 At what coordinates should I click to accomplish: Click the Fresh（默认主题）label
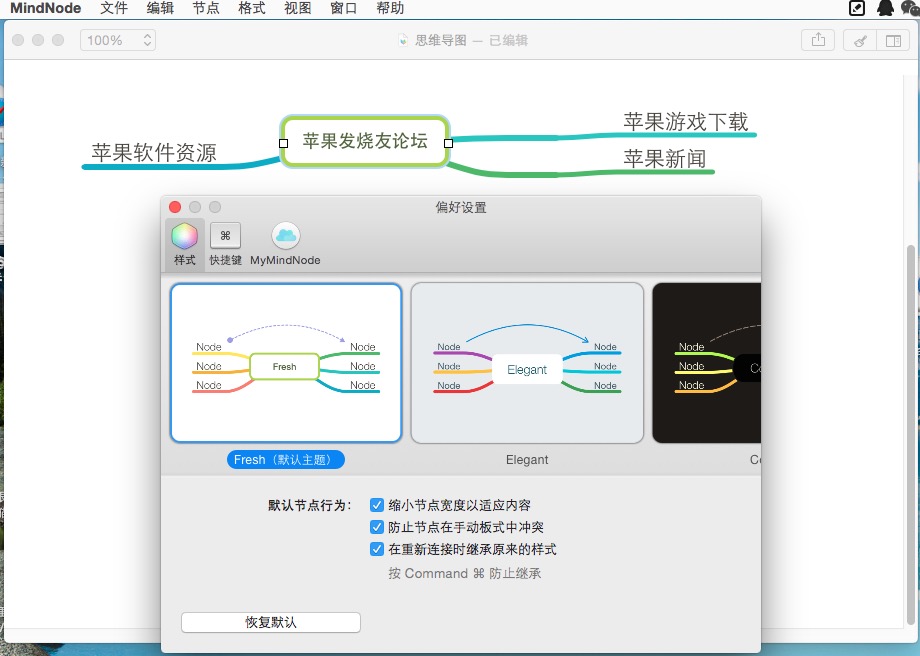[285, 459]
